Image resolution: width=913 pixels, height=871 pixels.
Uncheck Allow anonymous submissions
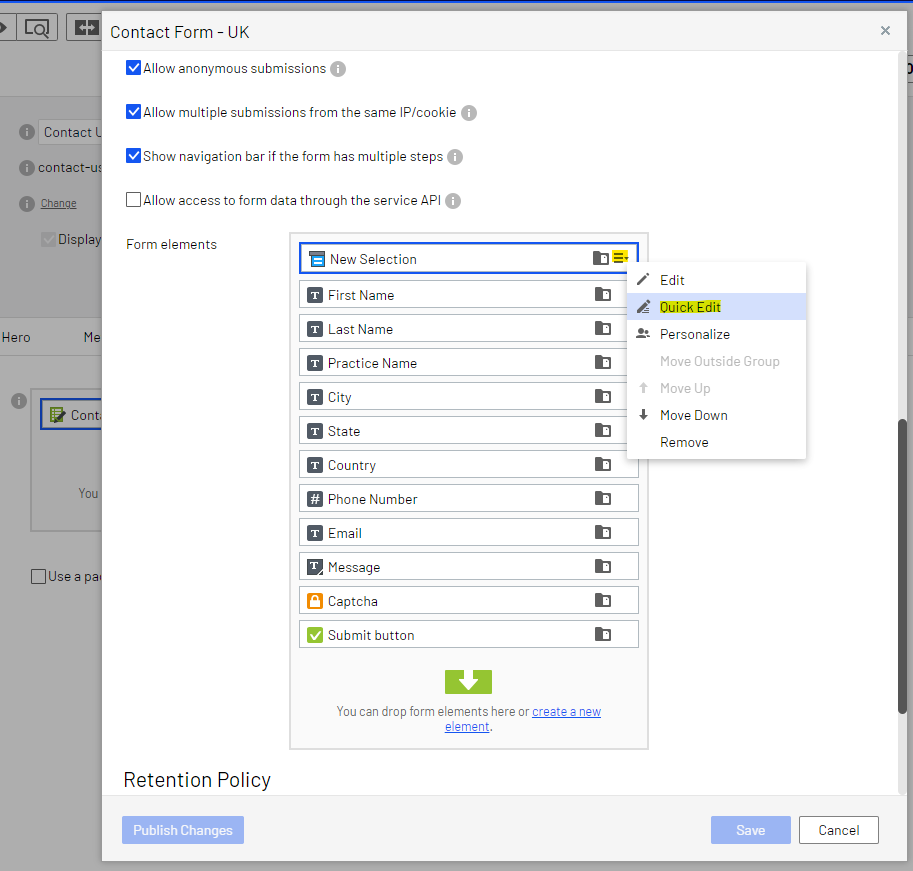click(133, 68)
